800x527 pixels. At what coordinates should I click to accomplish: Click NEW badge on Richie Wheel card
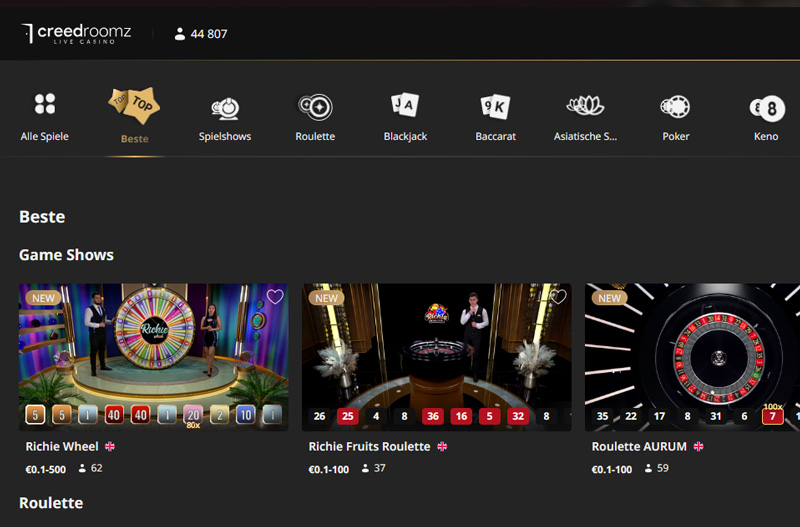(43, 298)
